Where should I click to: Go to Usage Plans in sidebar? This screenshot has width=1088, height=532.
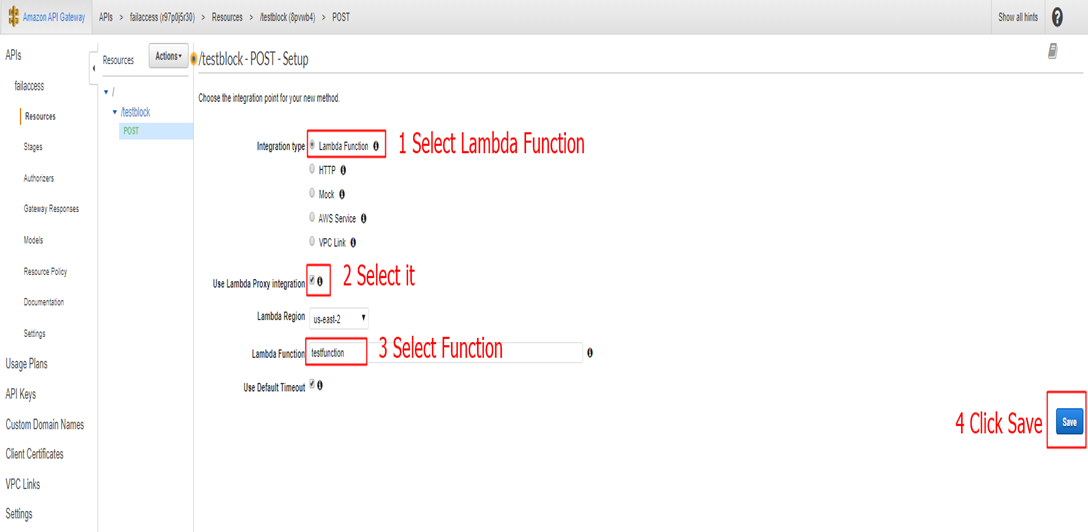[x=27, y=364]
